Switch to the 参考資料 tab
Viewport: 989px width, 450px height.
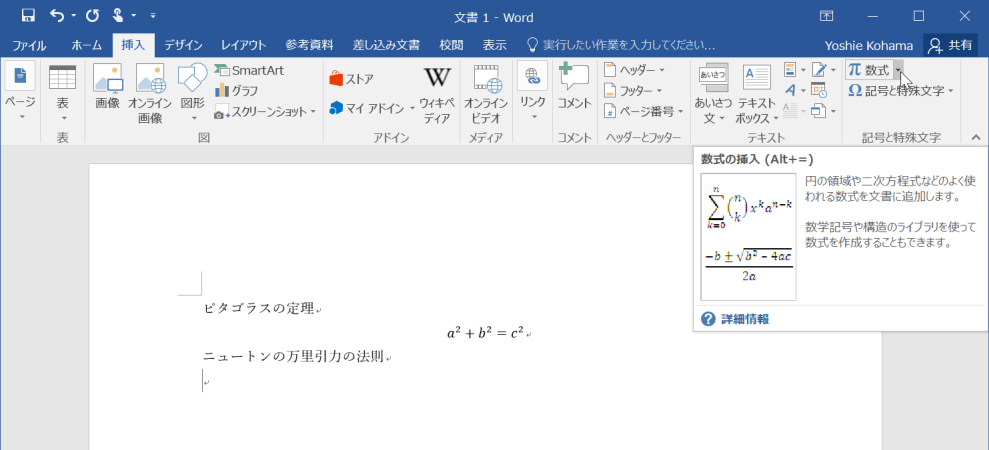click(310, 45)
